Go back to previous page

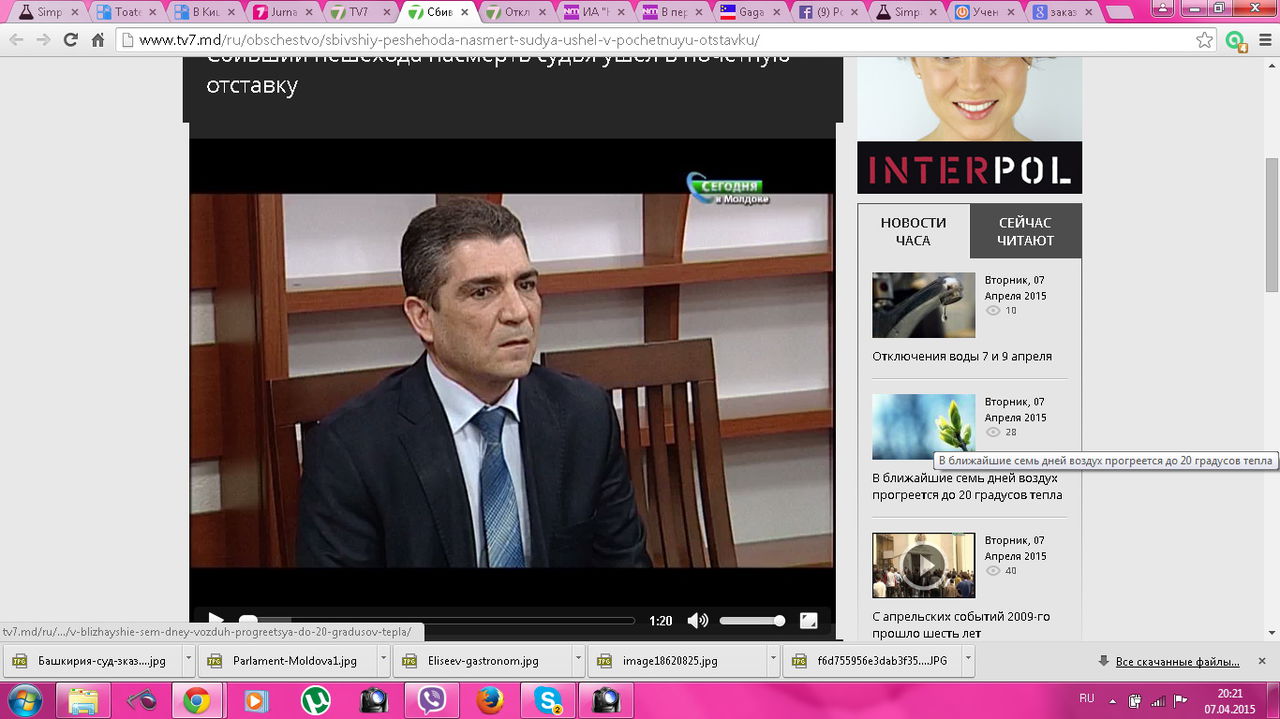tap(16, 40)
